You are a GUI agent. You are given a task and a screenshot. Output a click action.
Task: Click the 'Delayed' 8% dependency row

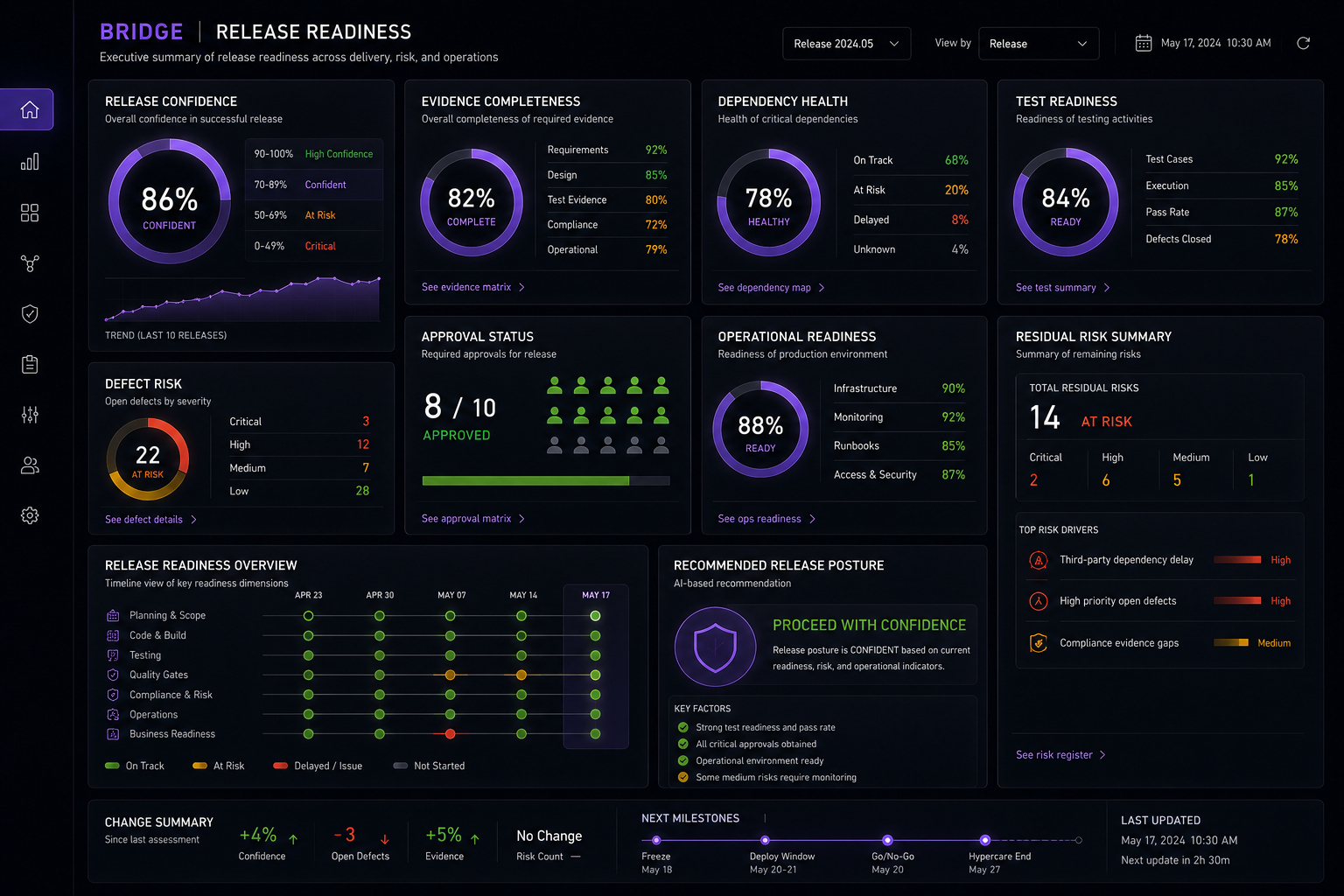pos(911,220)
